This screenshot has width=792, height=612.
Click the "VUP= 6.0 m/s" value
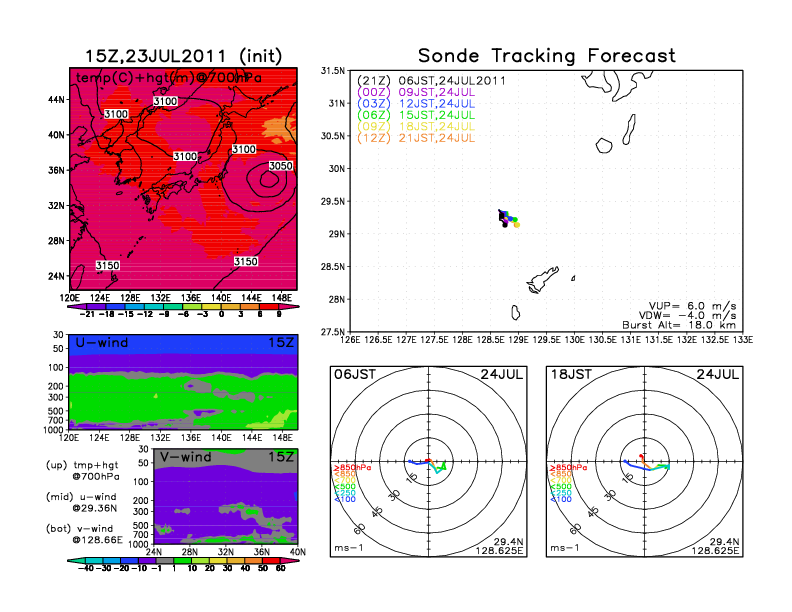[692, 306]
